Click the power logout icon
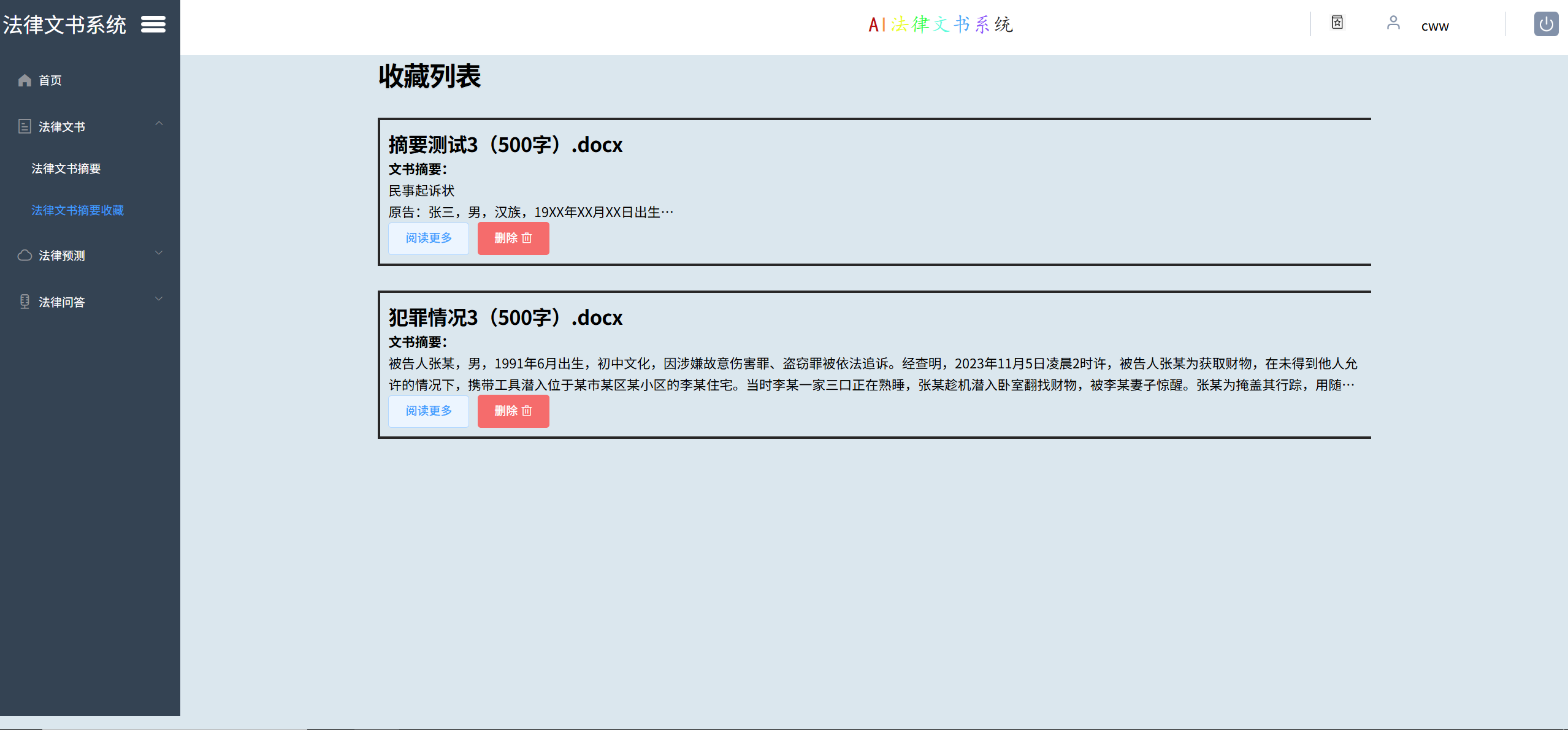This screenshot has height=730, width=1568. 1546,25
